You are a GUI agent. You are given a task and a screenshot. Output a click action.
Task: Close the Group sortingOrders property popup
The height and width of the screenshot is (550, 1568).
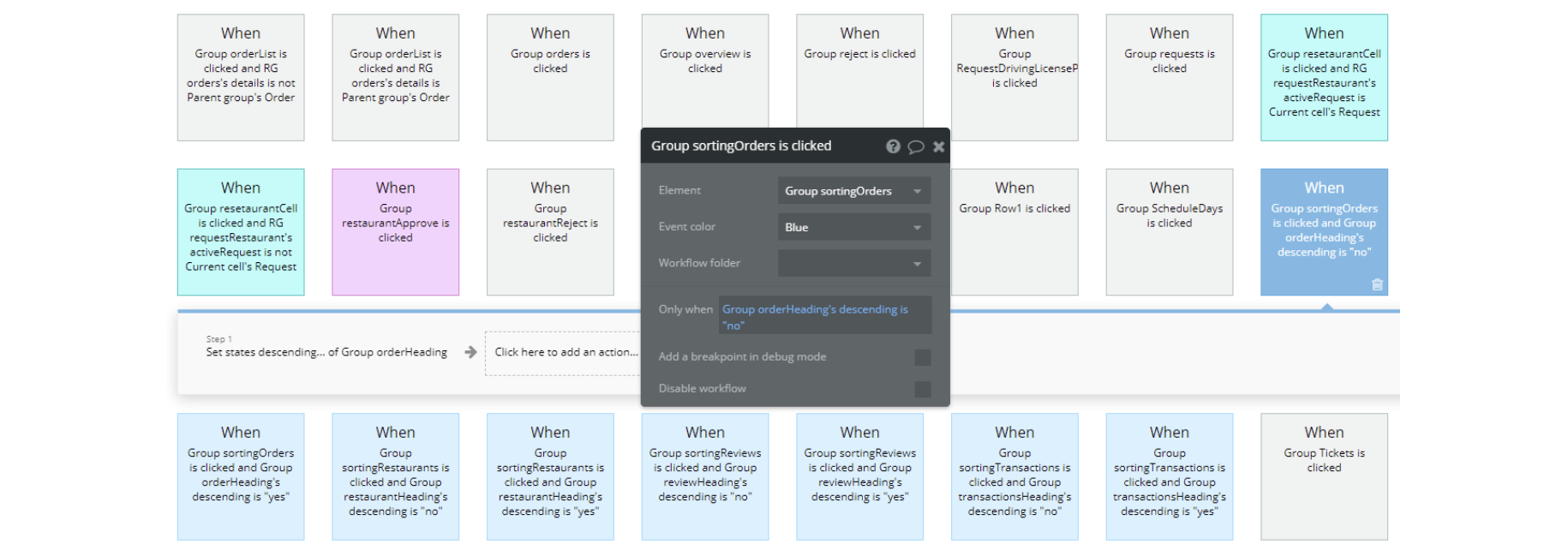pos(939,146)
